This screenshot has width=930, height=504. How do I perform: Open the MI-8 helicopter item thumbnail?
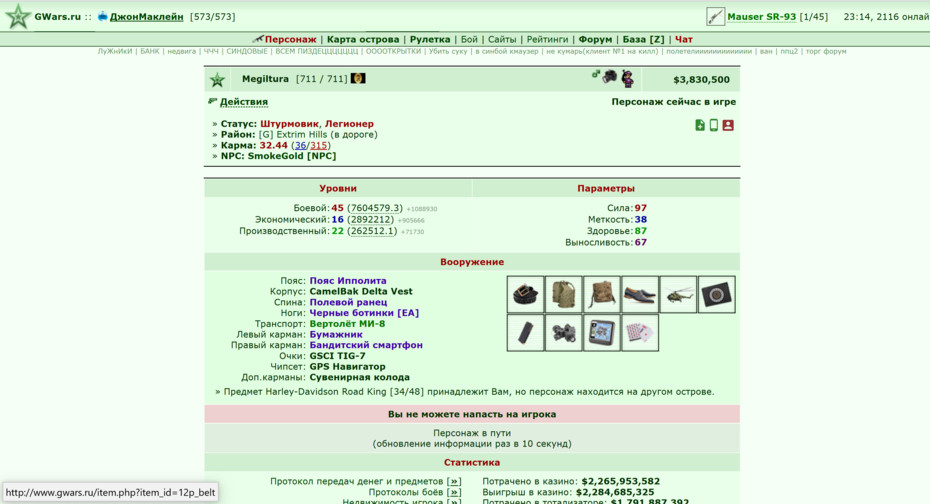678,294
